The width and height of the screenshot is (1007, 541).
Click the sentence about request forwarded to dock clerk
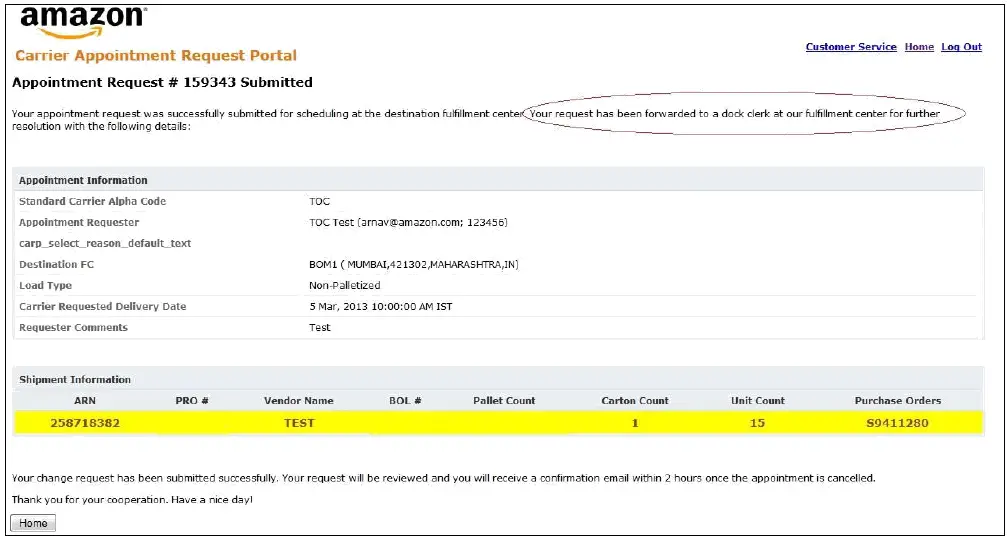coord(734,114)
